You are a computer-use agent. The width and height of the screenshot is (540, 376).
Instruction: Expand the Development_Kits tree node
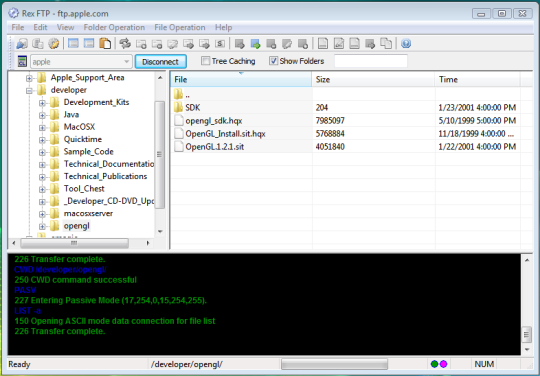coord(42,103)
